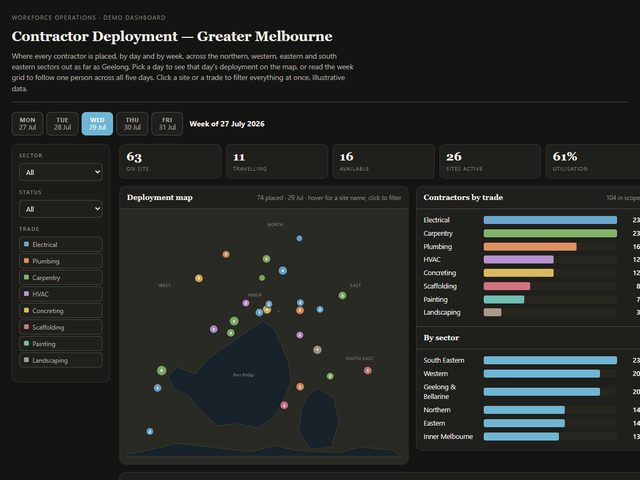The height and width of the screenshot is (480, 640).
Task: Toggle the Electrical trade filter
Action: click(61, 244)
